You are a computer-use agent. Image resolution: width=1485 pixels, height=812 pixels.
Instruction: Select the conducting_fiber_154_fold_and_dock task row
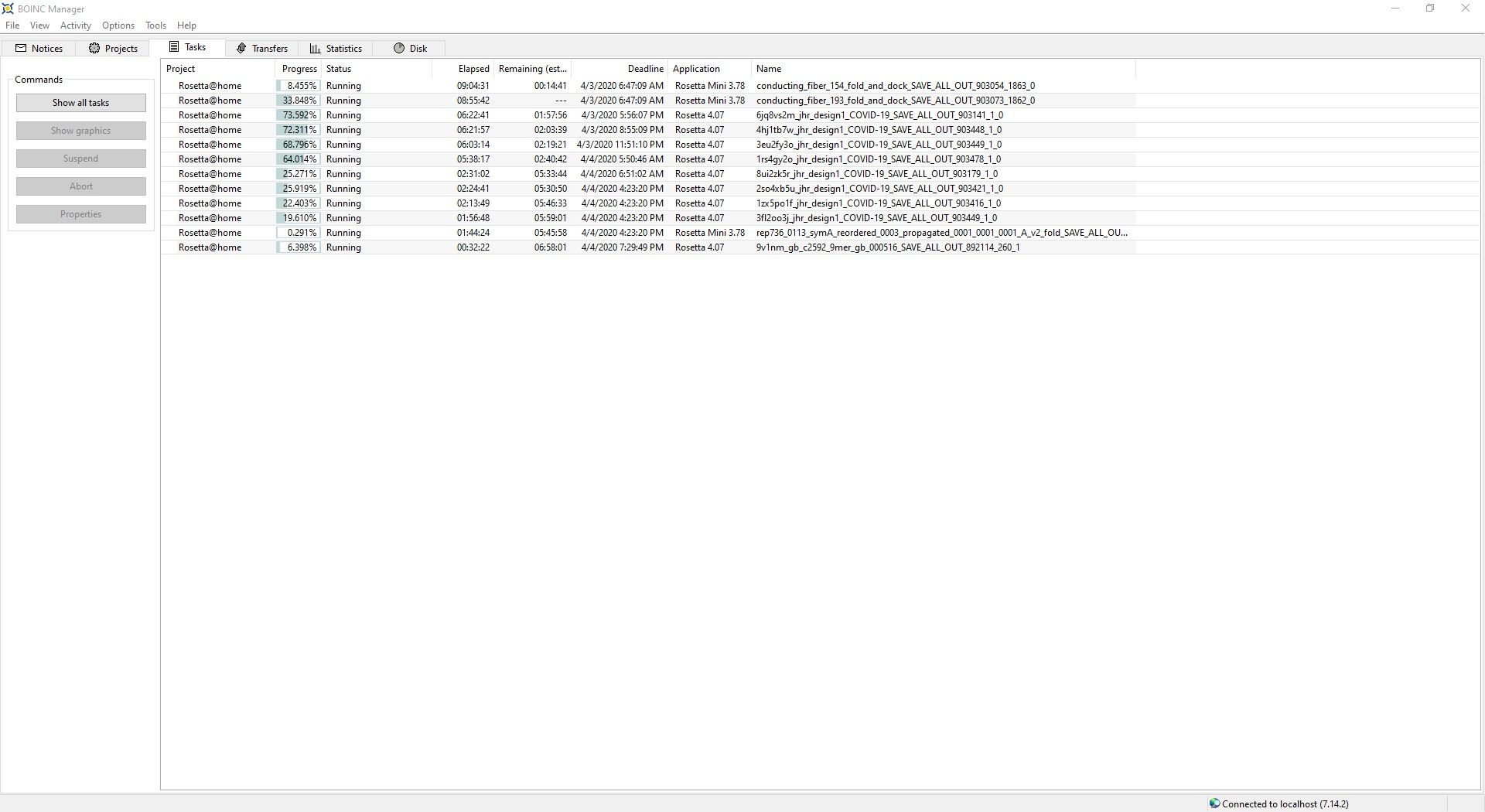pyautogui.click(x=895, y=86)
